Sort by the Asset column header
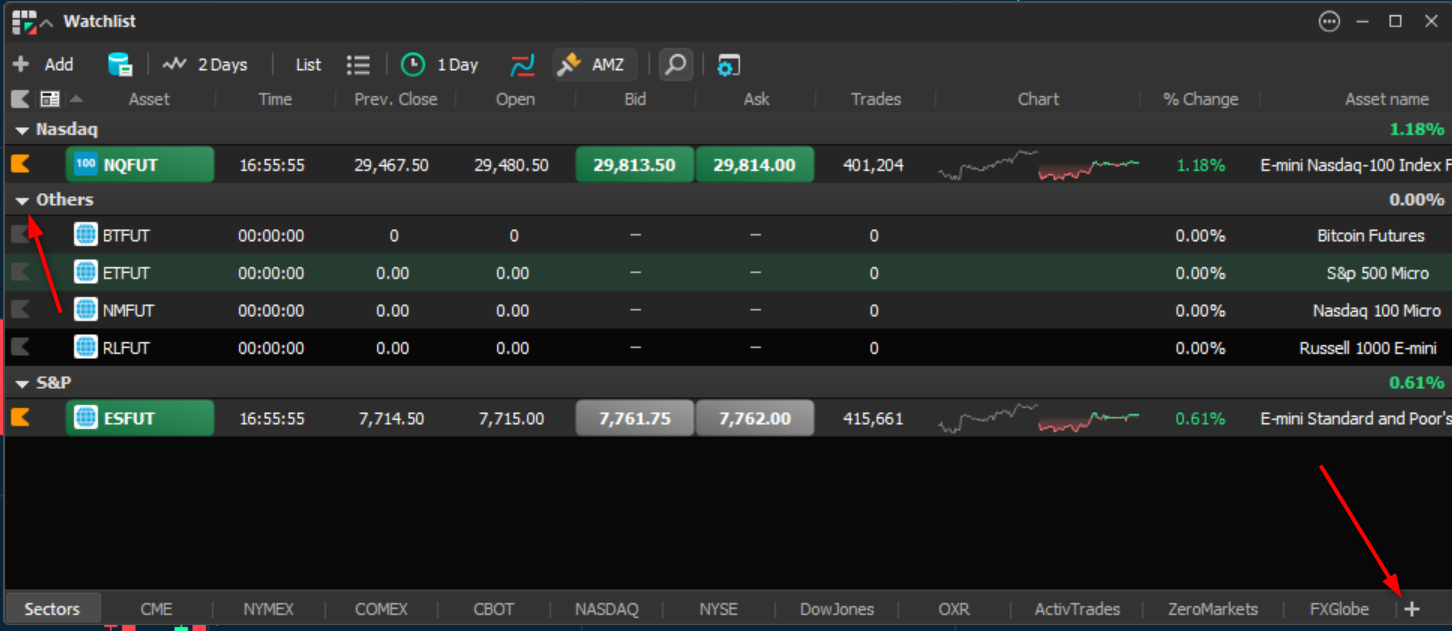Screen dimensions: 1452x631 click(149, 99)
